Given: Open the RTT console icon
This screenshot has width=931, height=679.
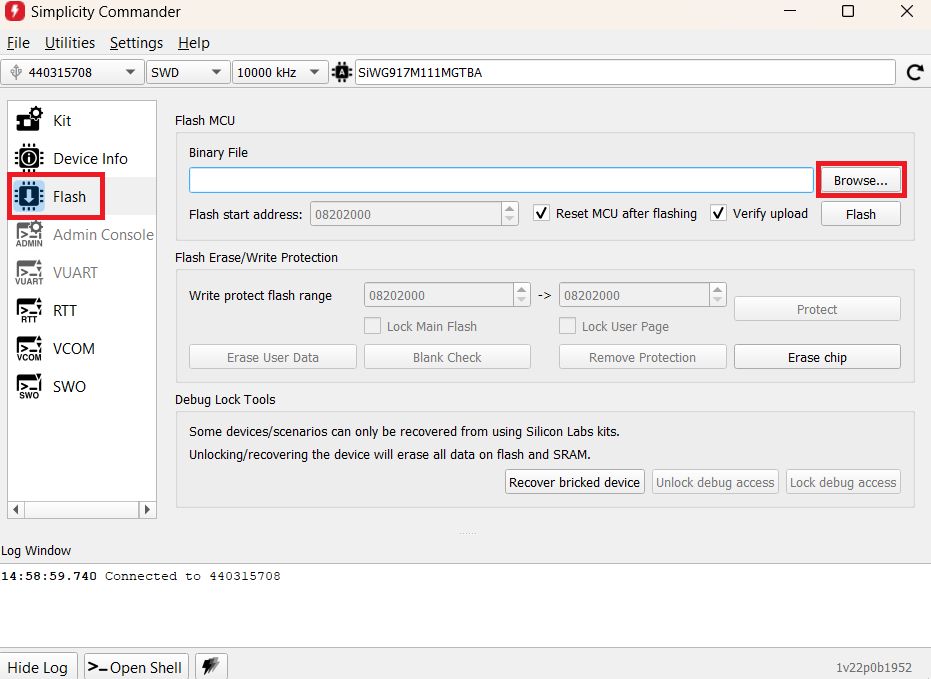Looking at the screenshot, I should point(29,310).
